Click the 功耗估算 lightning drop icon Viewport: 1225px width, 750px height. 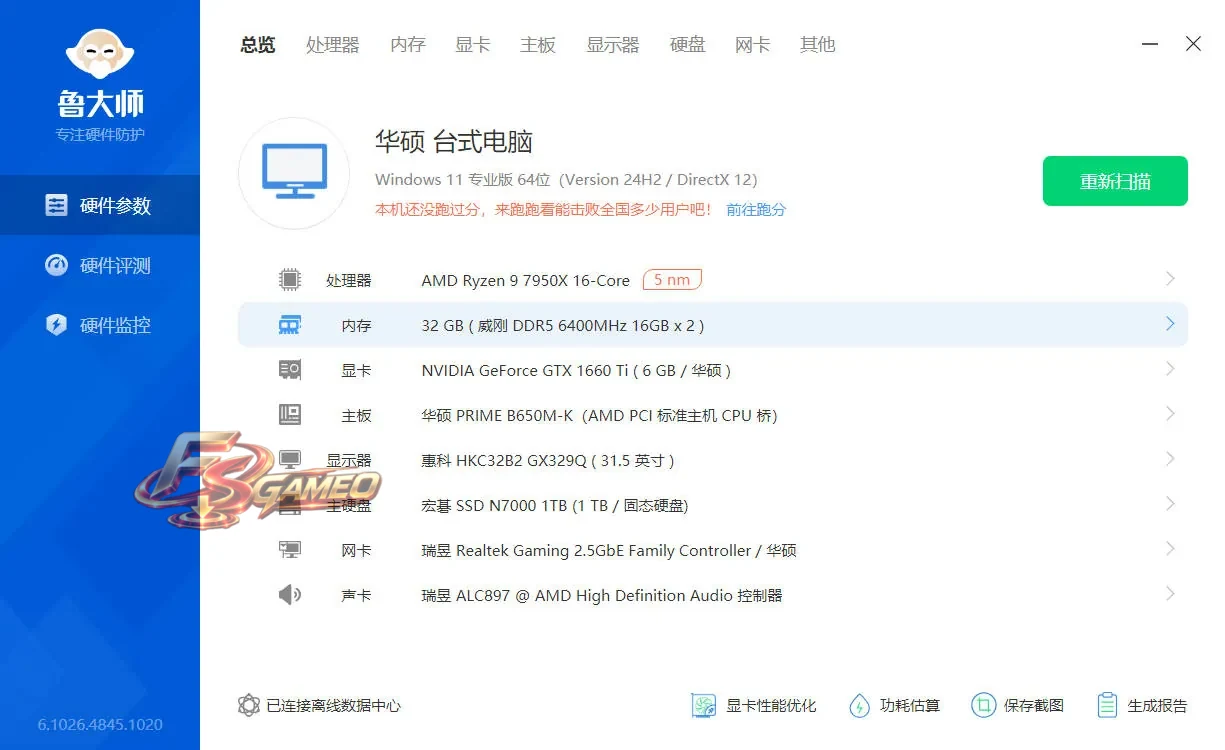coord(859,706)
